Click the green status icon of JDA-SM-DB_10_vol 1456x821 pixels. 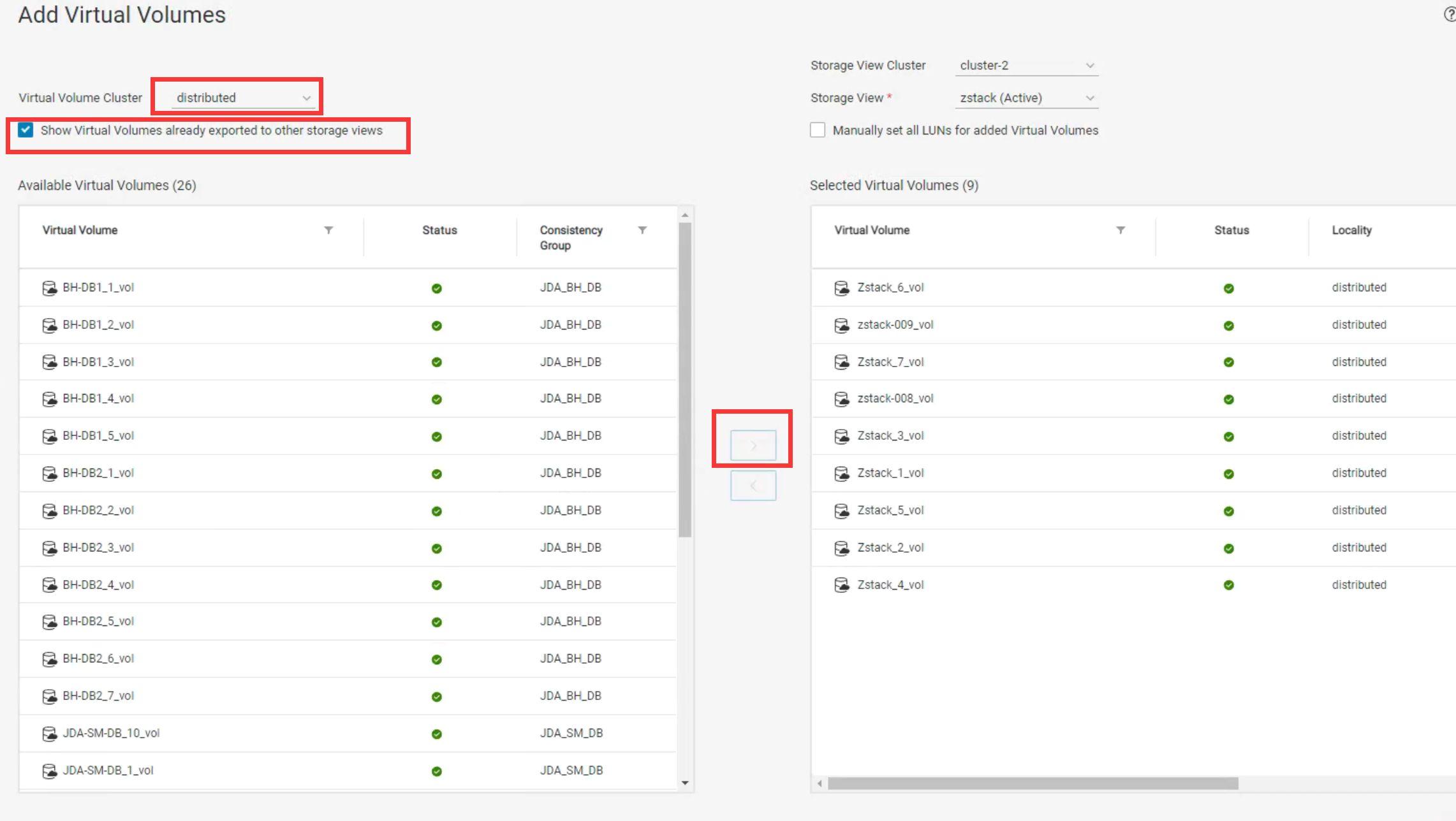pos(436,734)
